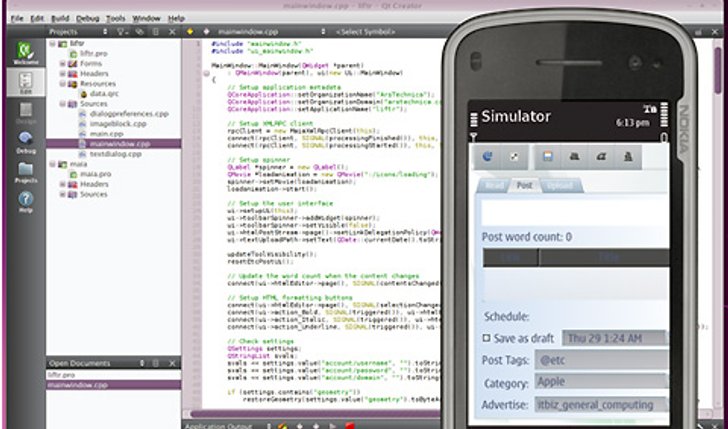The image size is (728, 429).
Task: Open the Window menu
Action: (x=146, y=19)
